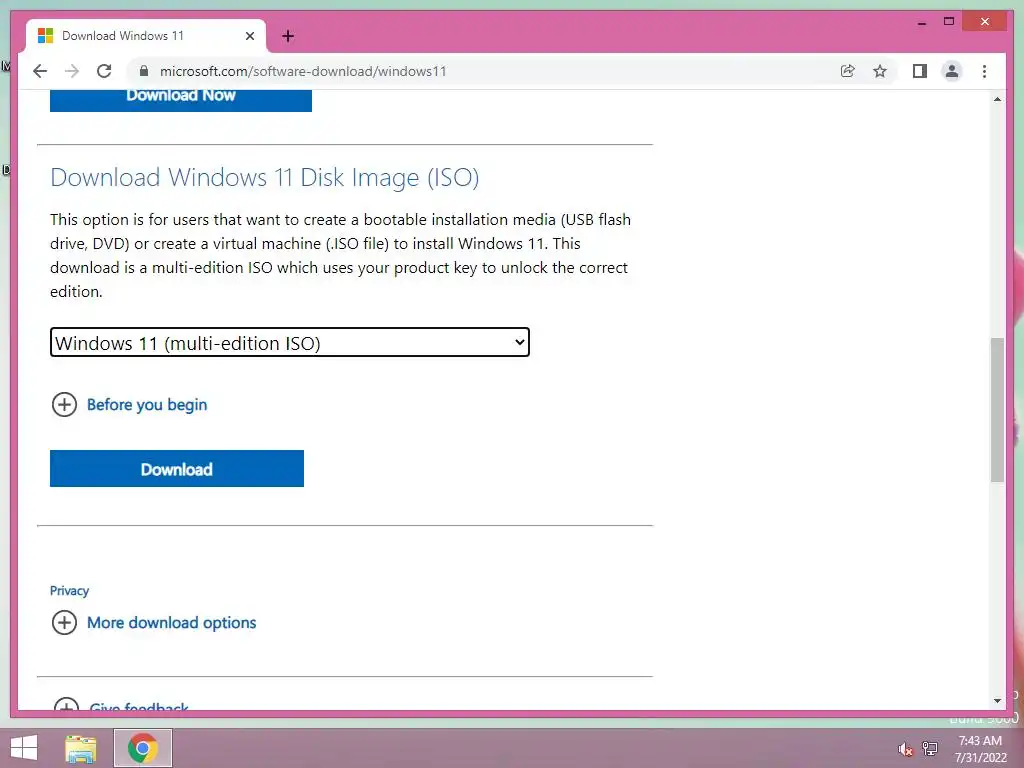
Task: Open the Chrome side panel icon
Action: (x=920, y=71)
